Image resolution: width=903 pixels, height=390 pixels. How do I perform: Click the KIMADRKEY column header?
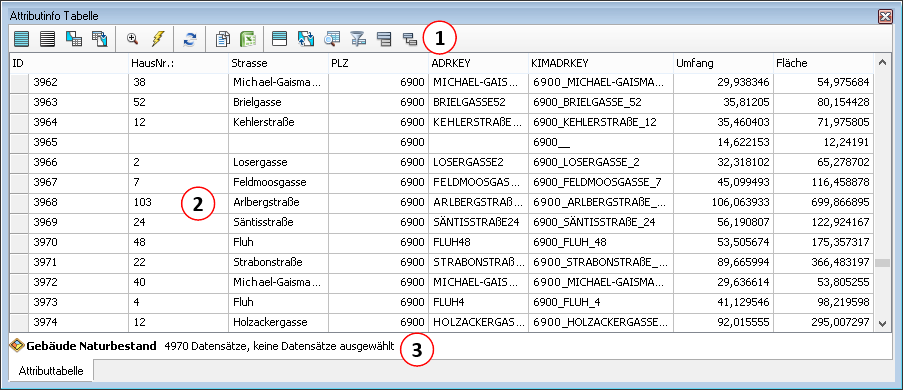pyautogui.click(x=601, y=63)
